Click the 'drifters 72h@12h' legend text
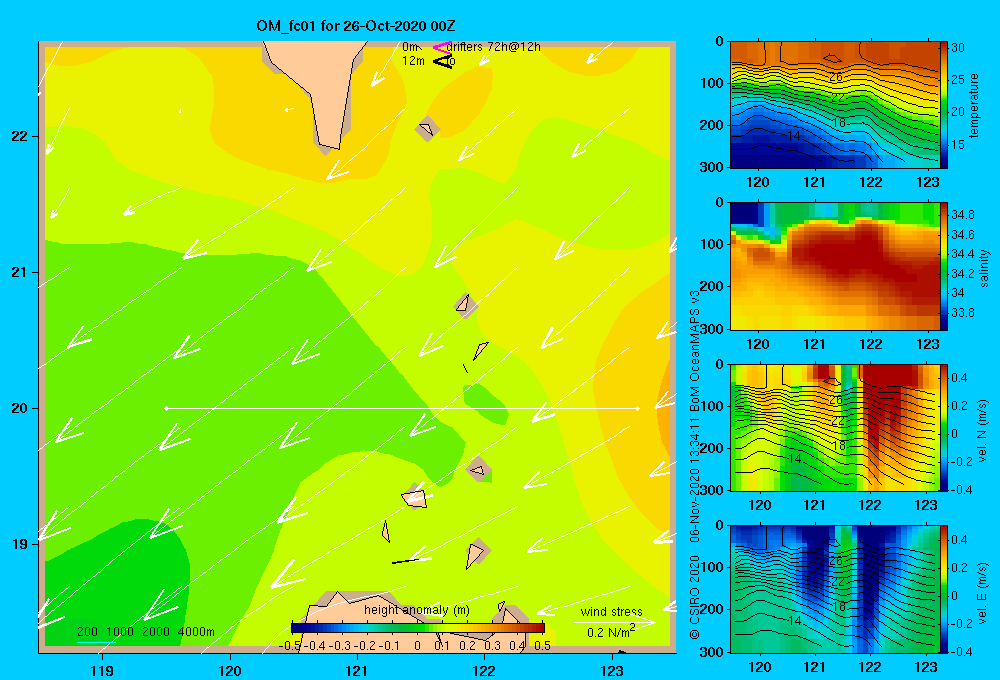The height and width of the screenshot is (680, 1000). 494,47
